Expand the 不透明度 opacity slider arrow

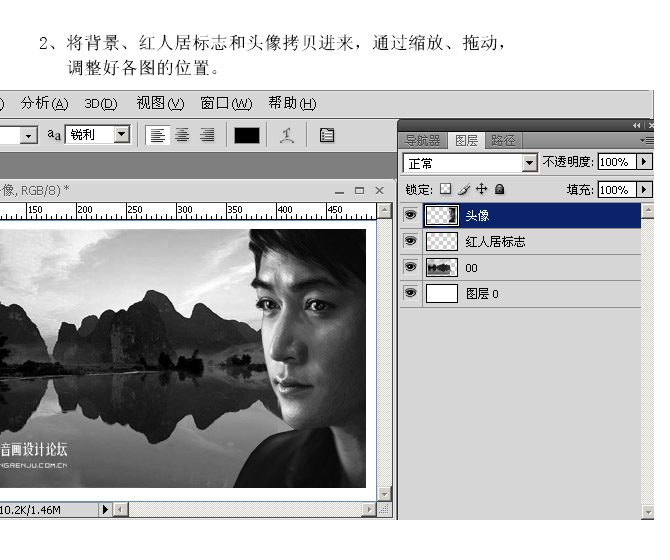[x=643, y=162]
